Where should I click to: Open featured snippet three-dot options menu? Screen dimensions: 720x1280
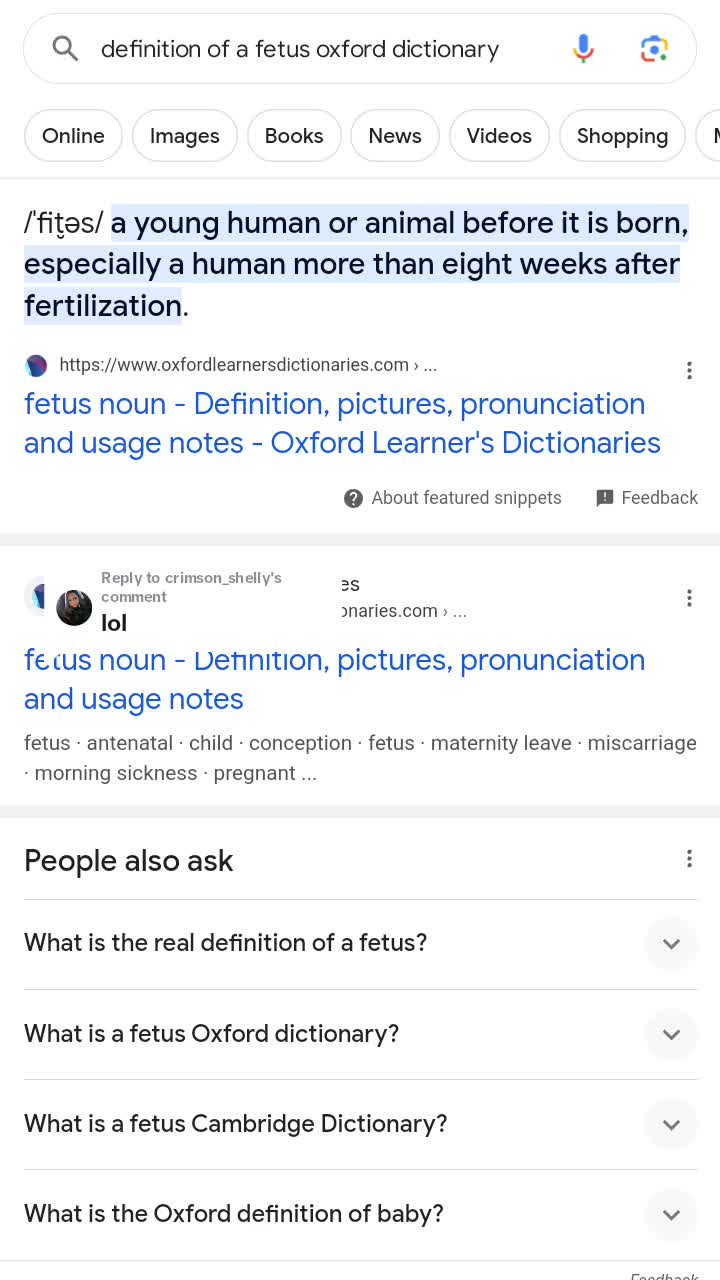pyautogui.click(x=689, y=371)
